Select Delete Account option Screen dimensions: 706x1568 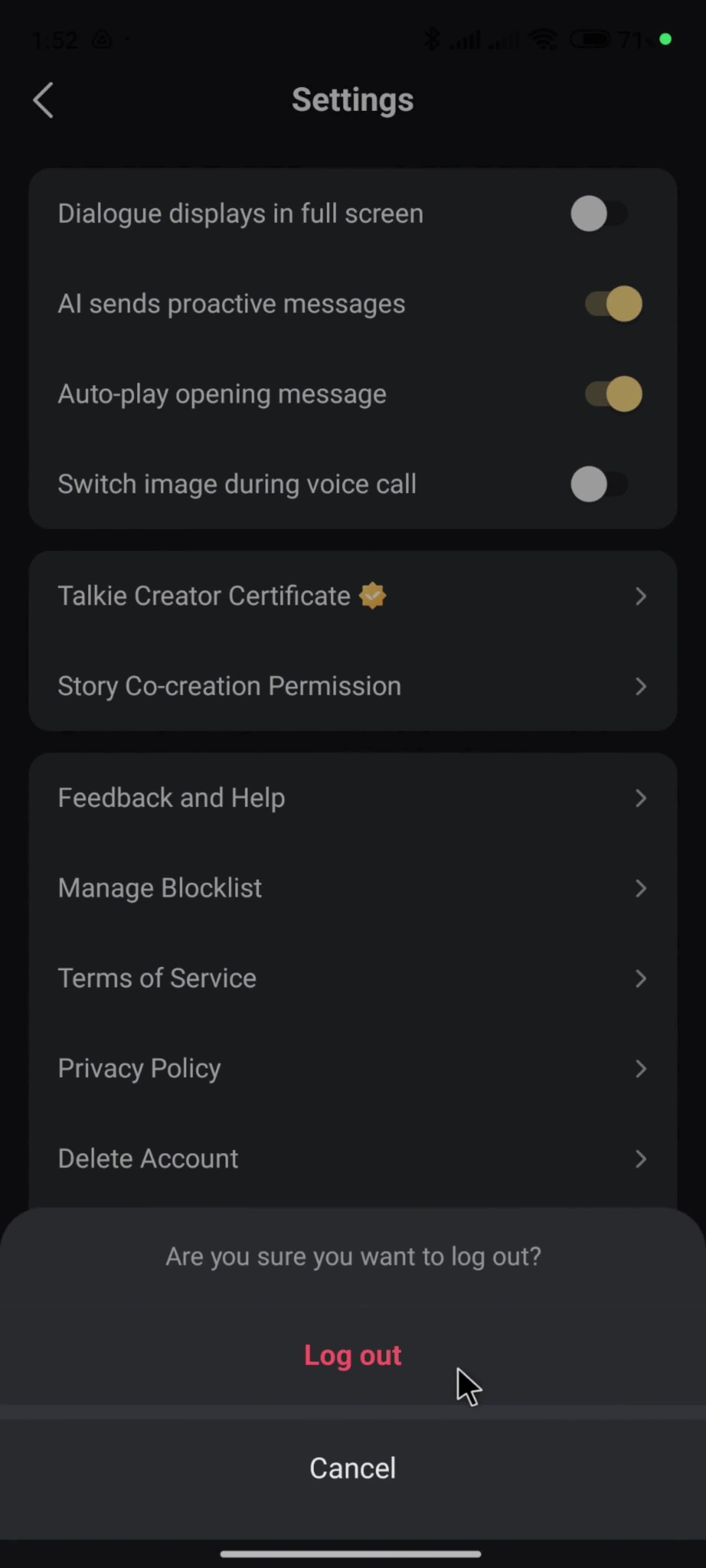(353, 1158)
